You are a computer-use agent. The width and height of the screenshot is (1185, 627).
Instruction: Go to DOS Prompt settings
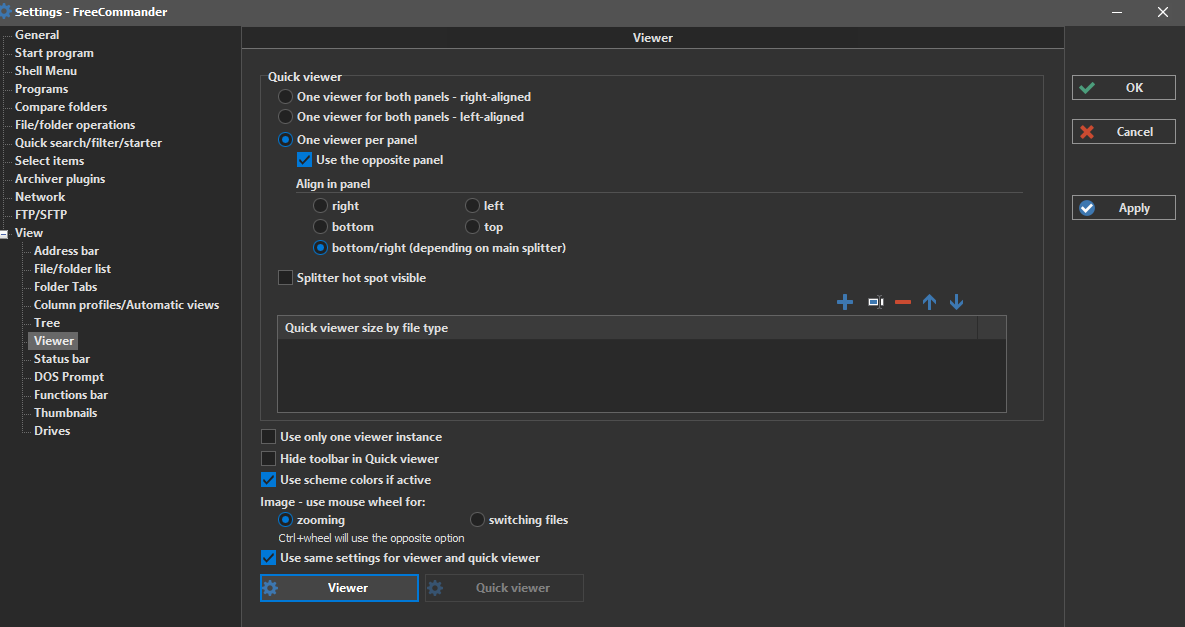[69, 377]
